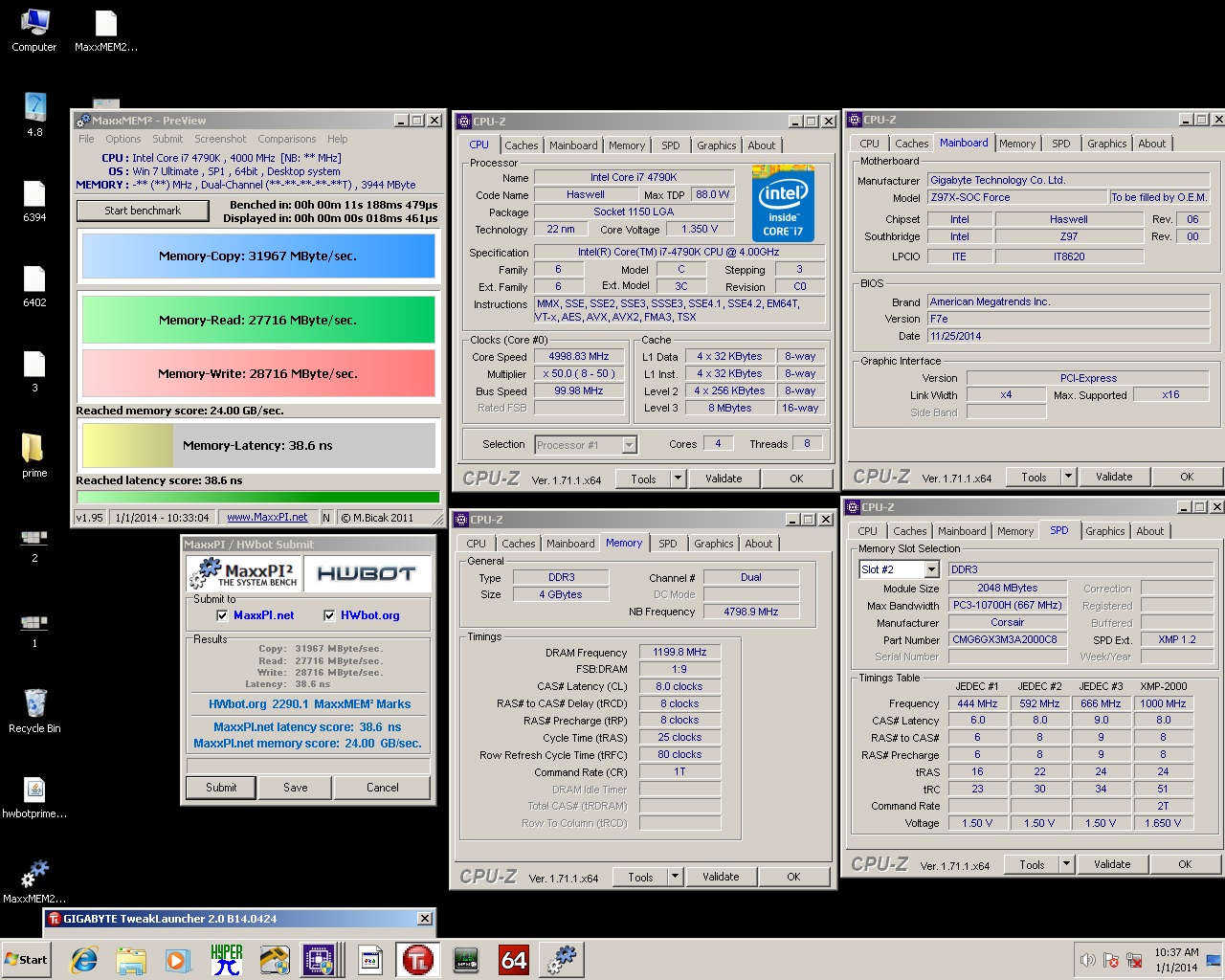Switch to SPD tab in CPU-Z Memory window

(668, 544)
